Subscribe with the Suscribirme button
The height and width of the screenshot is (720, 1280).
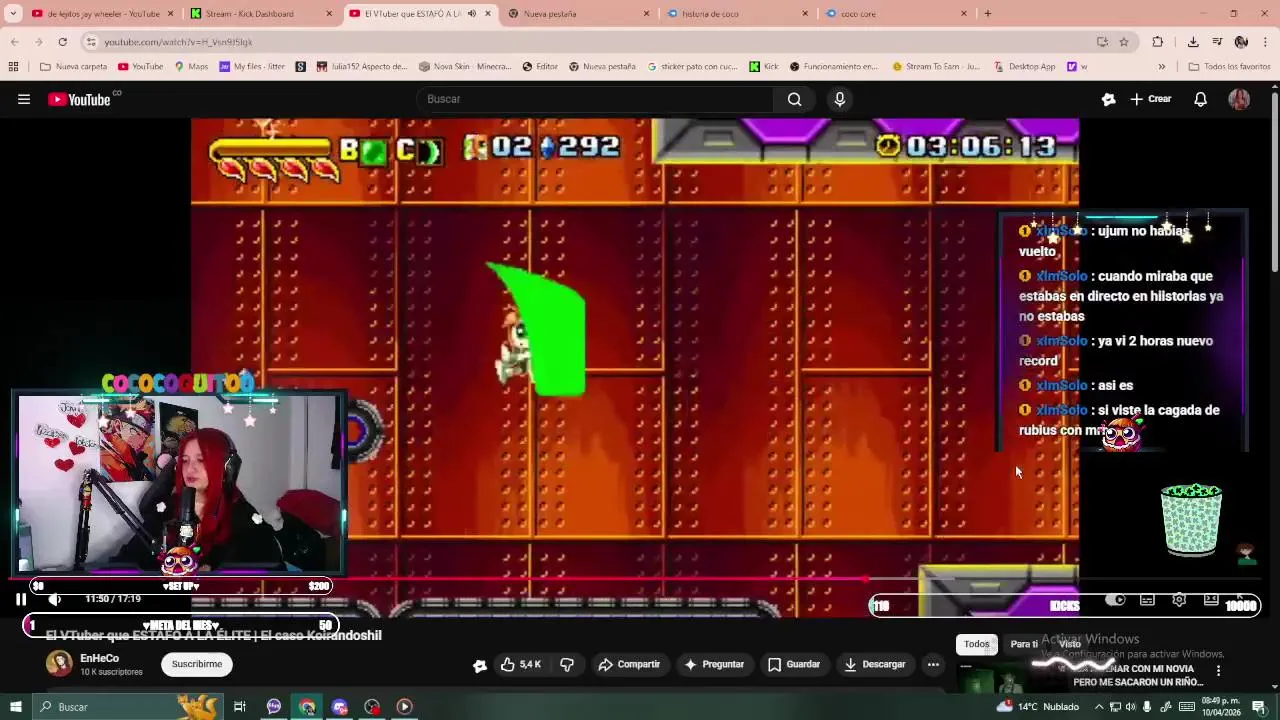pyautogui.click(x=197, y=664)
